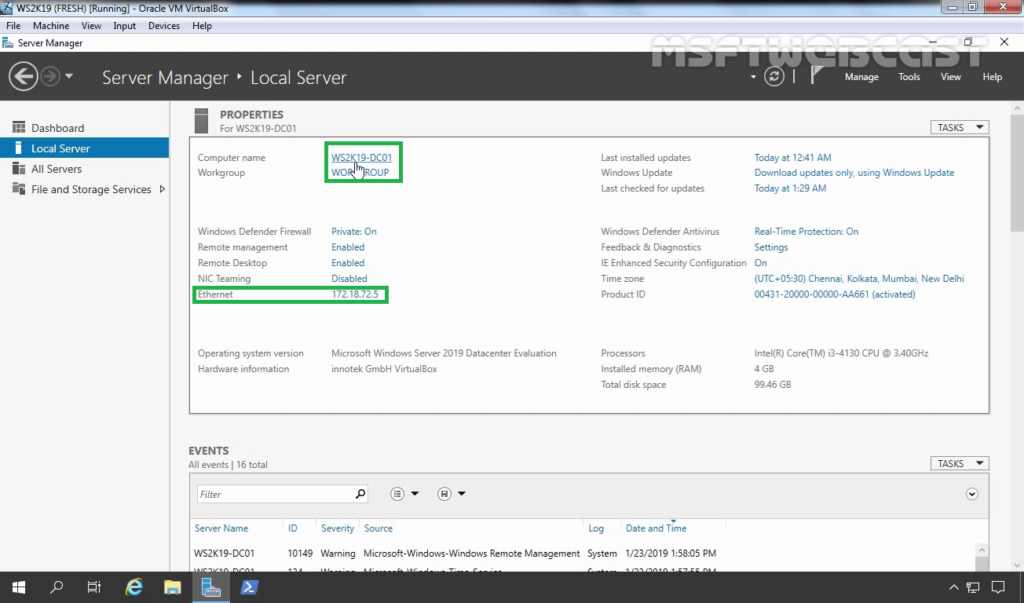The image size is (1024, 603).
Task: Open the Manage menu
Action: [861, 76]
